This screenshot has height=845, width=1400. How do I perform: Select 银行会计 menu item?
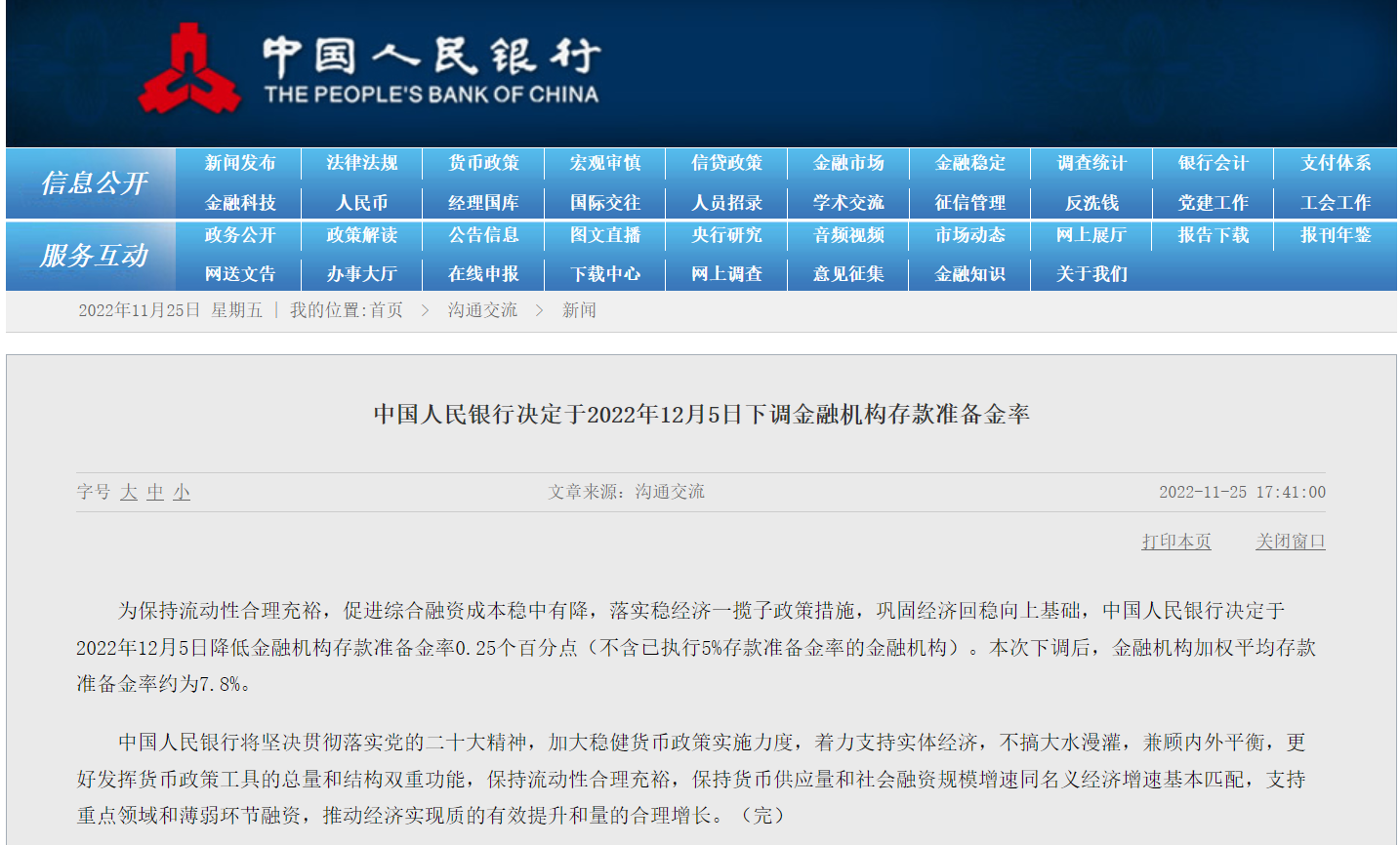pyautogui.click(x=1213, y=163)
